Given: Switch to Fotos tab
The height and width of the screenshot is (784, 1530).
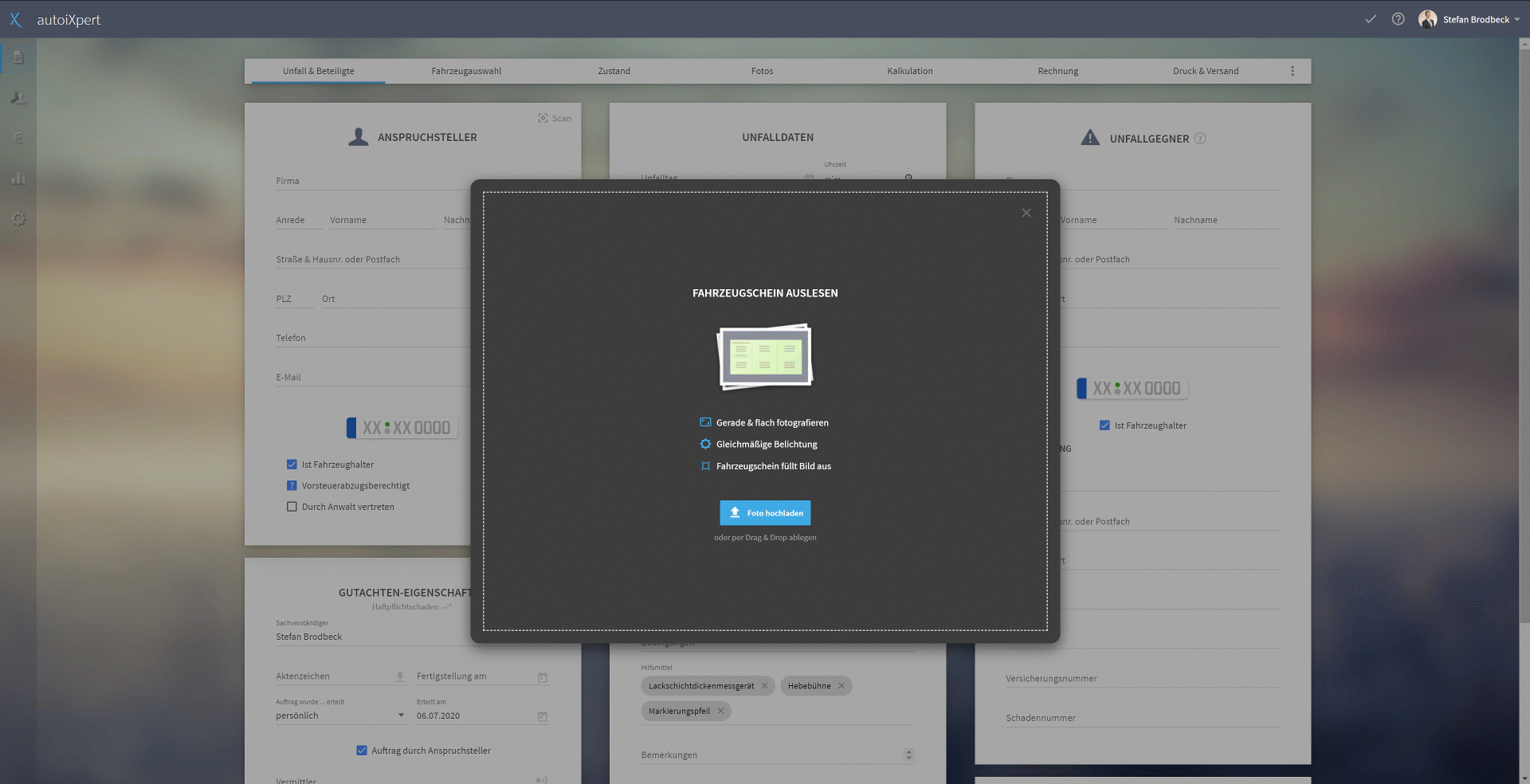Looking at the screenshot, I should coord(763,71).
